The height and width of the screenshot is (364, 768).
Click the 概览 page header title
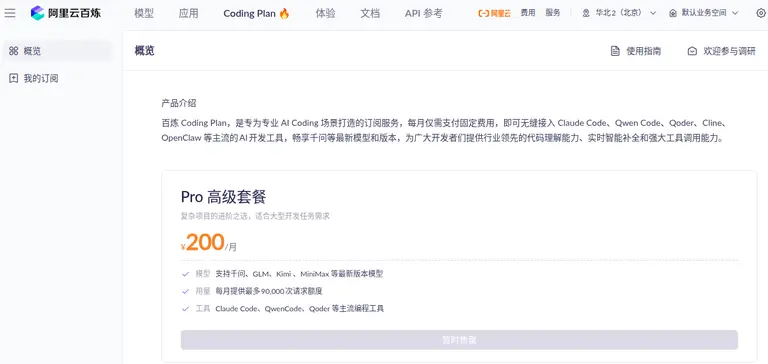(x=144, y=51)
